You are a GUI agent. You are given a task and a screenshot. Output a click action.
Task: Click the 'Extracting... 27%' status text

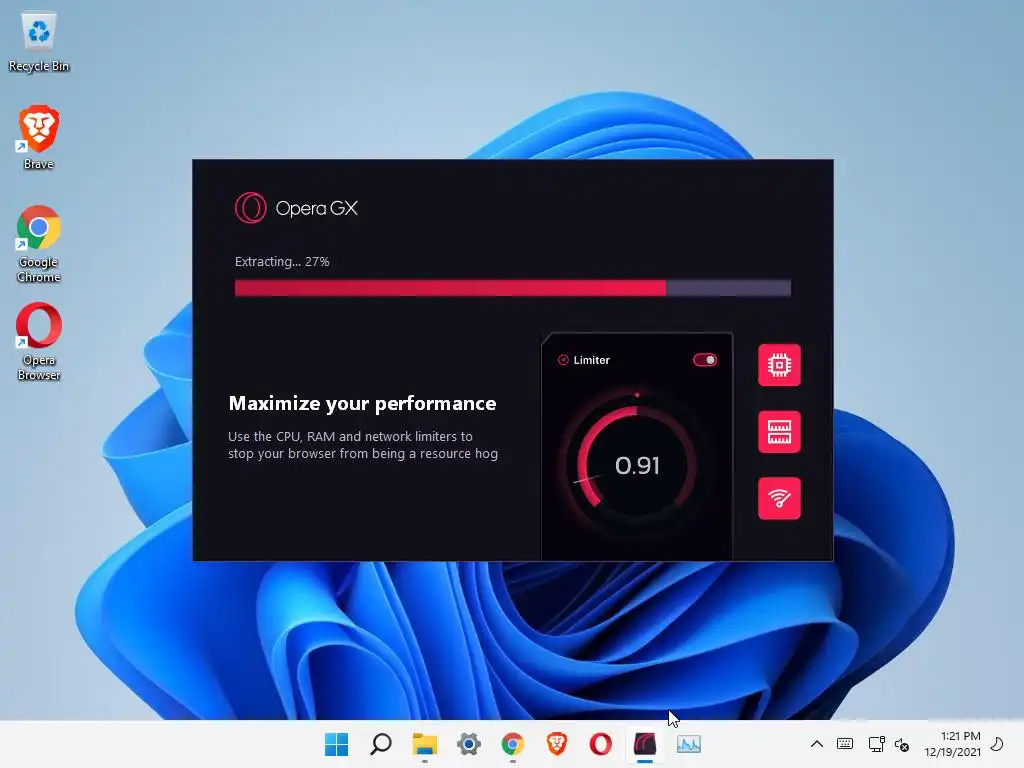[x=282, y=261]
